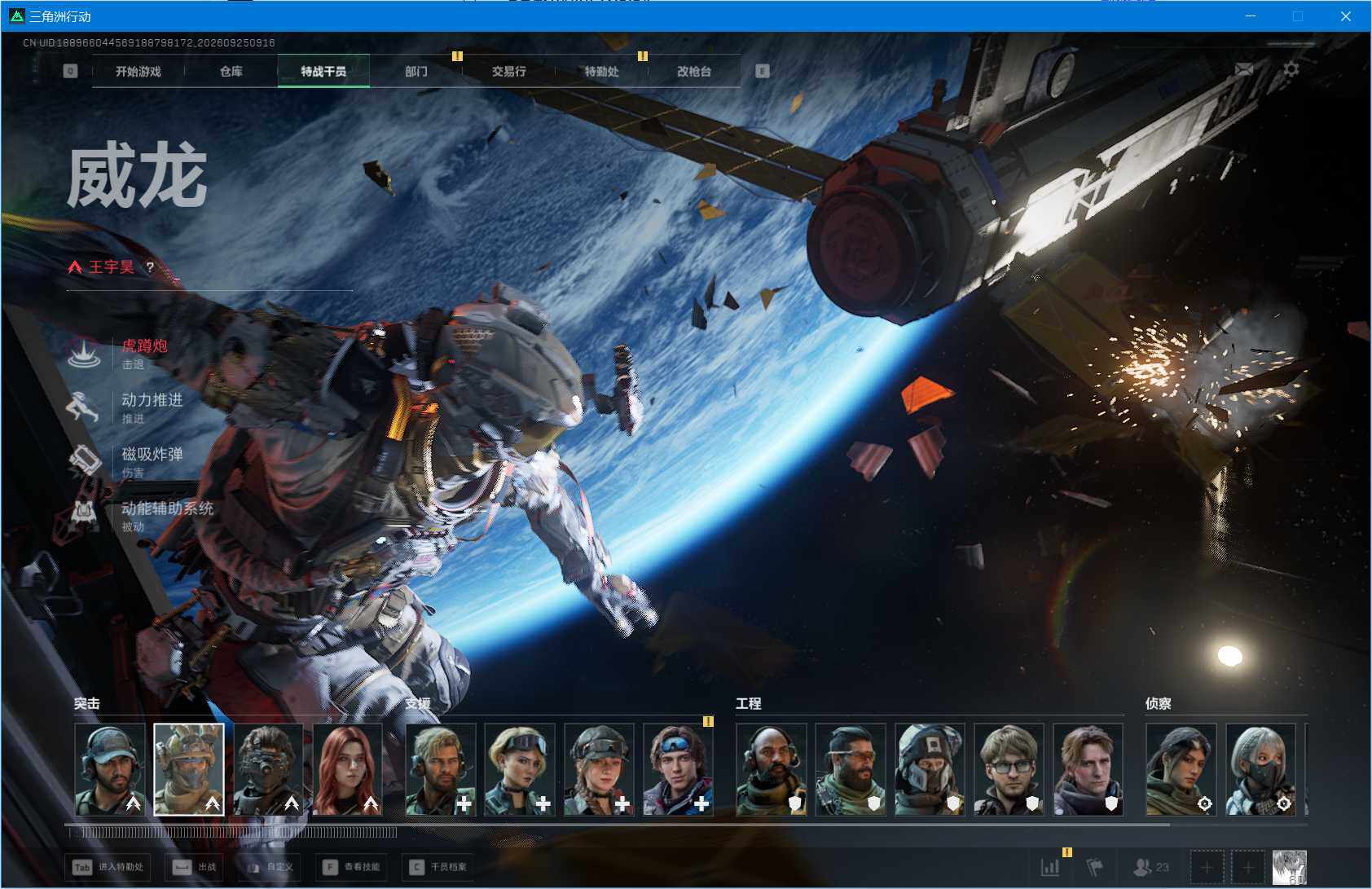The image size is (1372, 889).
Task: Switch to the 仓库 tab
Action: click(231, 71)
